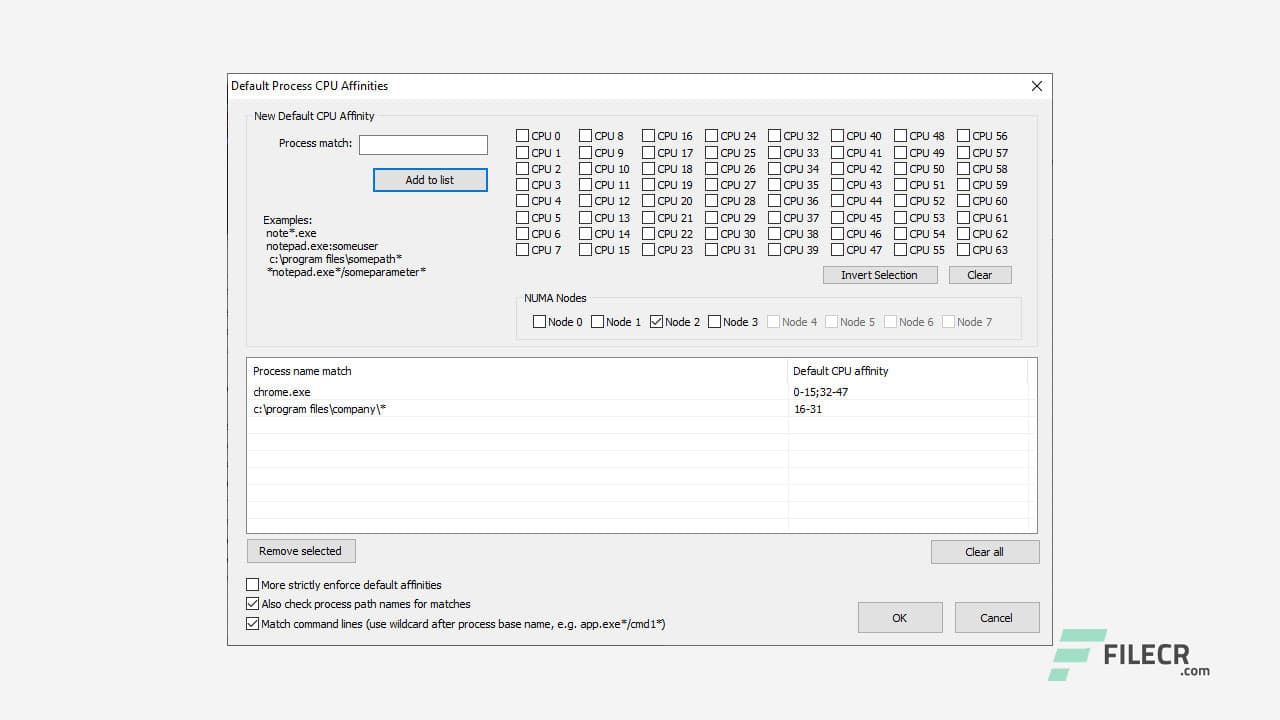Image resolution: width=1280 pixels, height=720 pixels.
Task: Uncheck the 'Match command lines' option
Action: (252, 623)
